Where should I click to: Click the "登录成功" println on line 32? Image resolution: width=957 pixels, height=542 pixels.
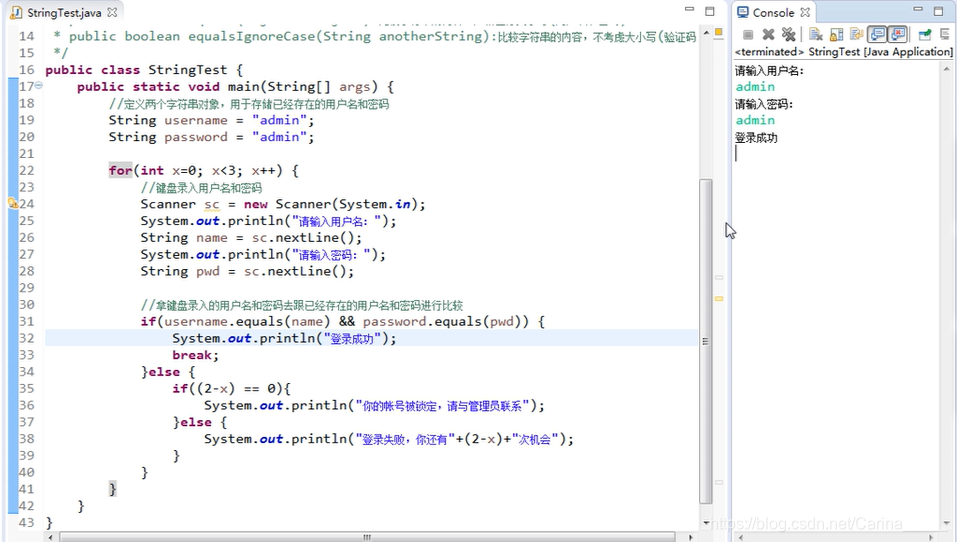tap(284, 338)
